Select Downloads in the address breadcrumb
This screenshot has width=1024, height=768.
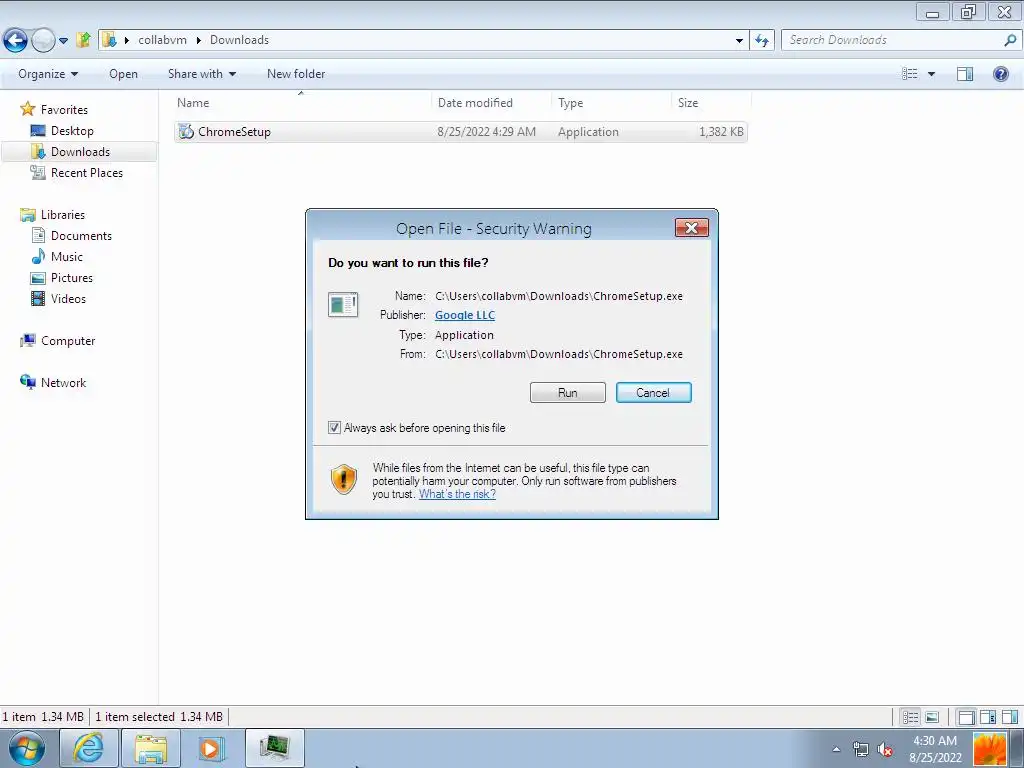point(239,40)
